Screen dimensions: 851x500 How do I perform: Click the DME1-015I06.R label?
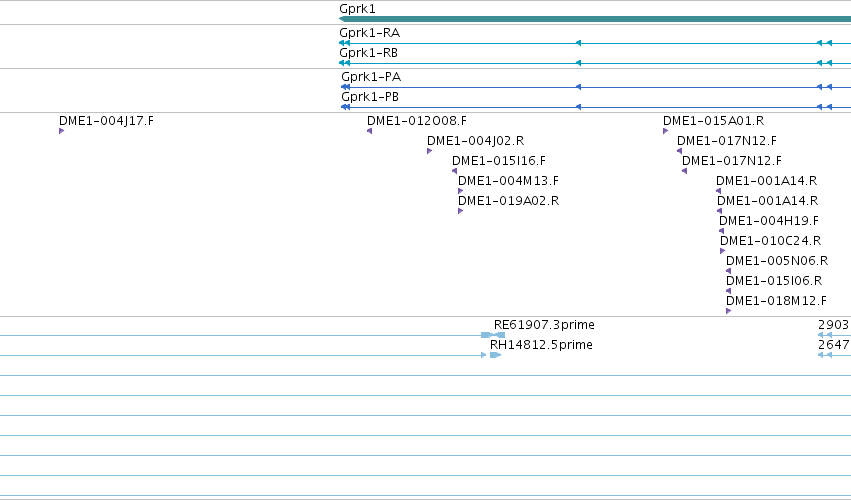click(x=774, y=281)
